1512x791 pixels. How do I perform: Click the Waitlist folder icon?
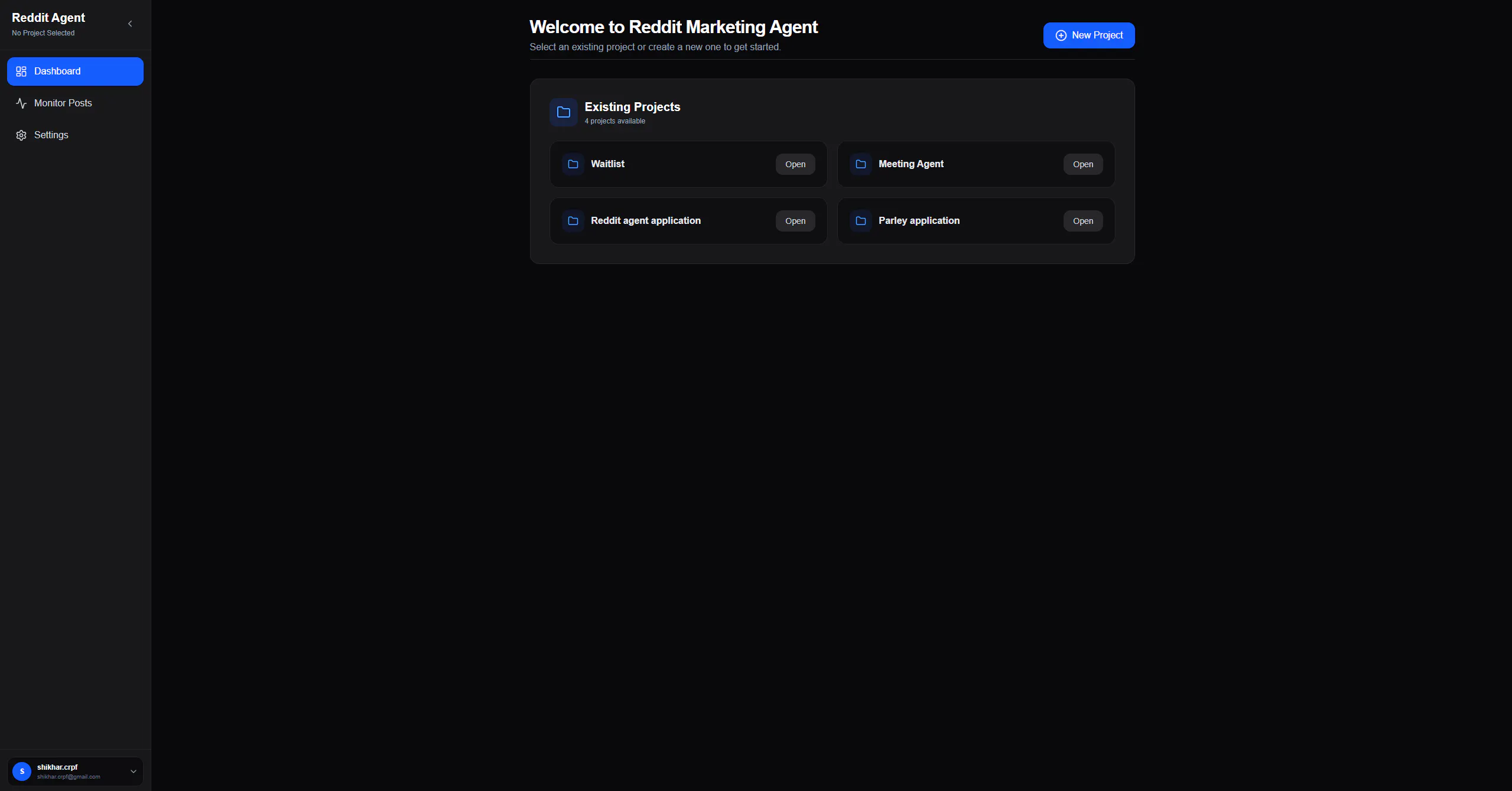(573, 164)
